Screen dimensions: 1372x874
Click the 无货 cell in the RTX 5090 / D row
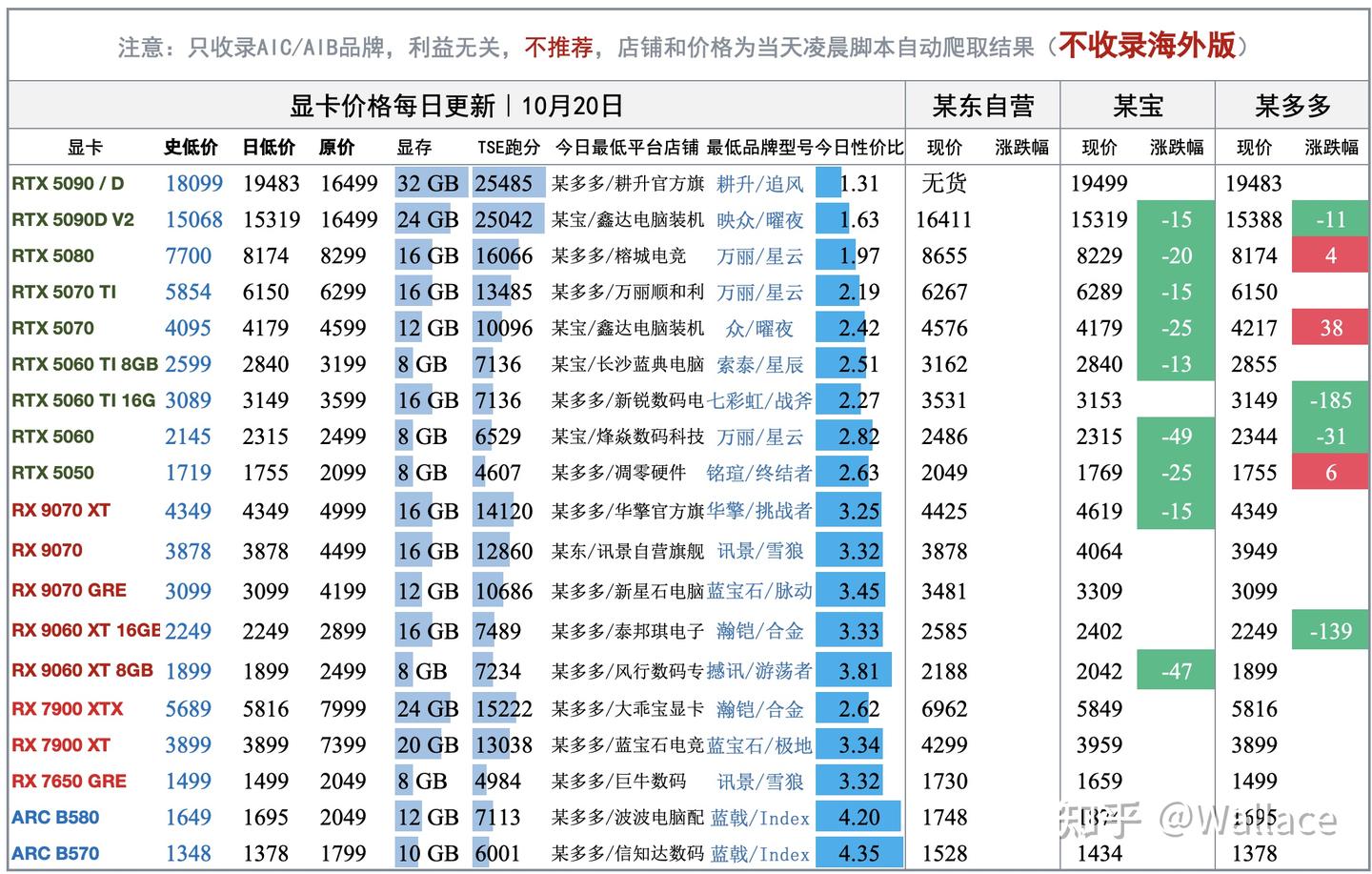944,183
